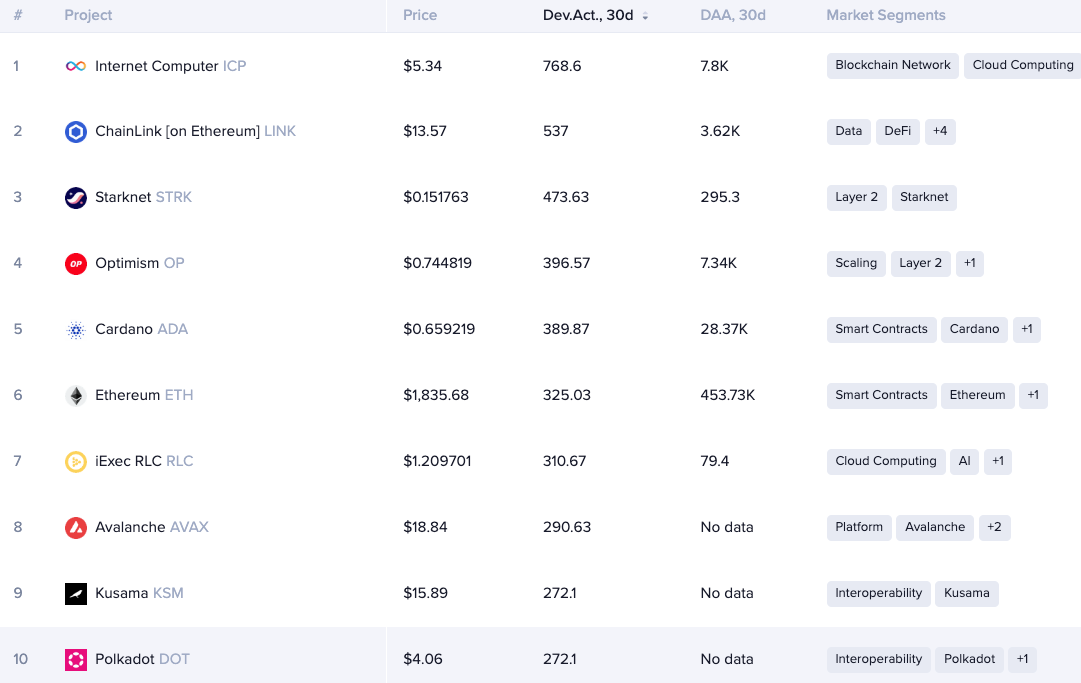Select Layer 2 tag in Starknet row

pos(856,197)
